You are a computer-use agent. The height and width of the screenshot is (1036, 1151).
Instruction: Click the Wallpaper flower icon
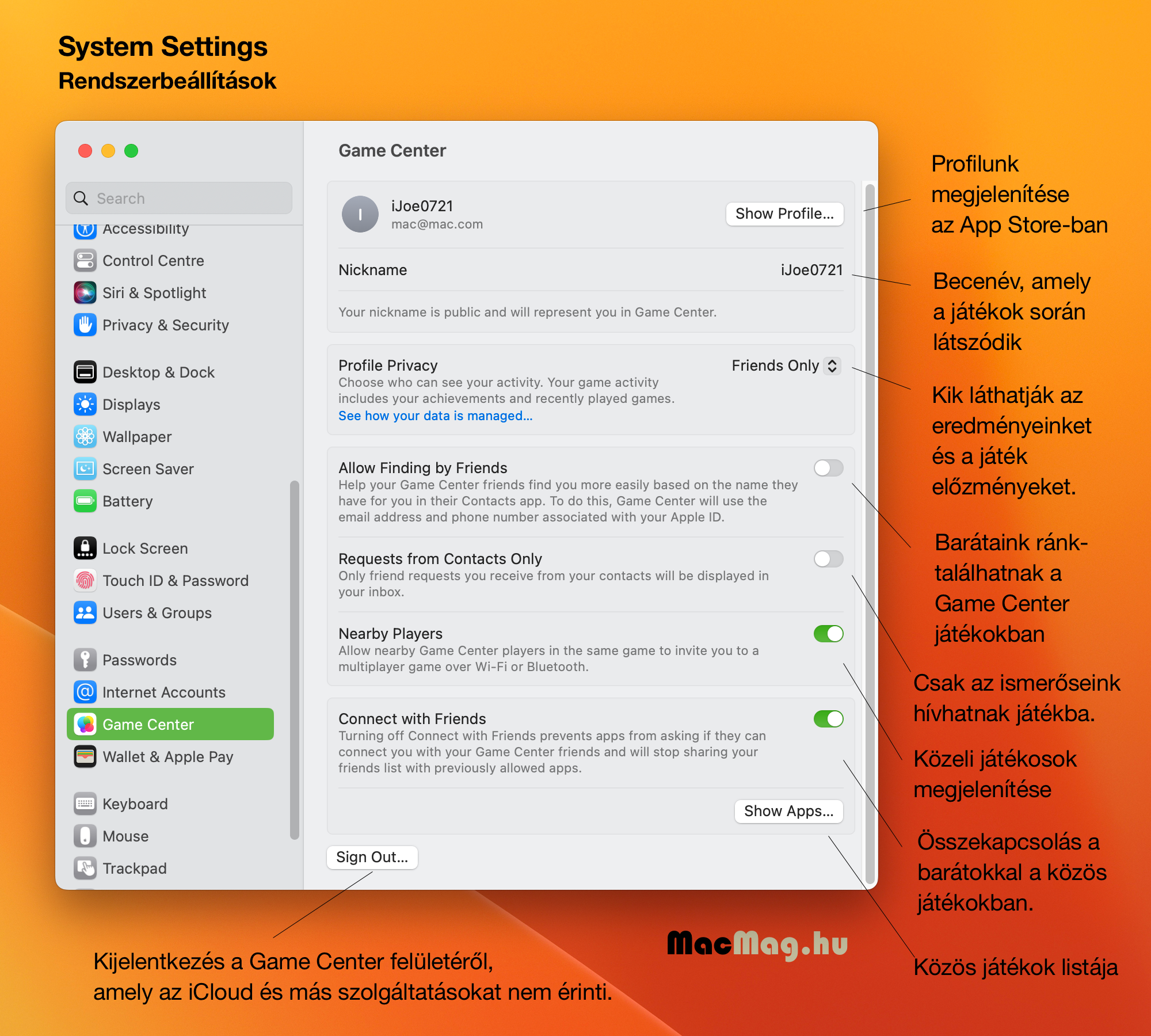(85, 437)
